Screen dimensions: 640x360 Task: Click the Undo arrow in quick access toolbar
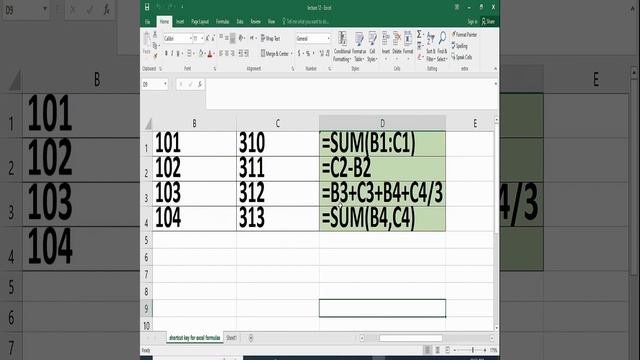coord(158,7)
